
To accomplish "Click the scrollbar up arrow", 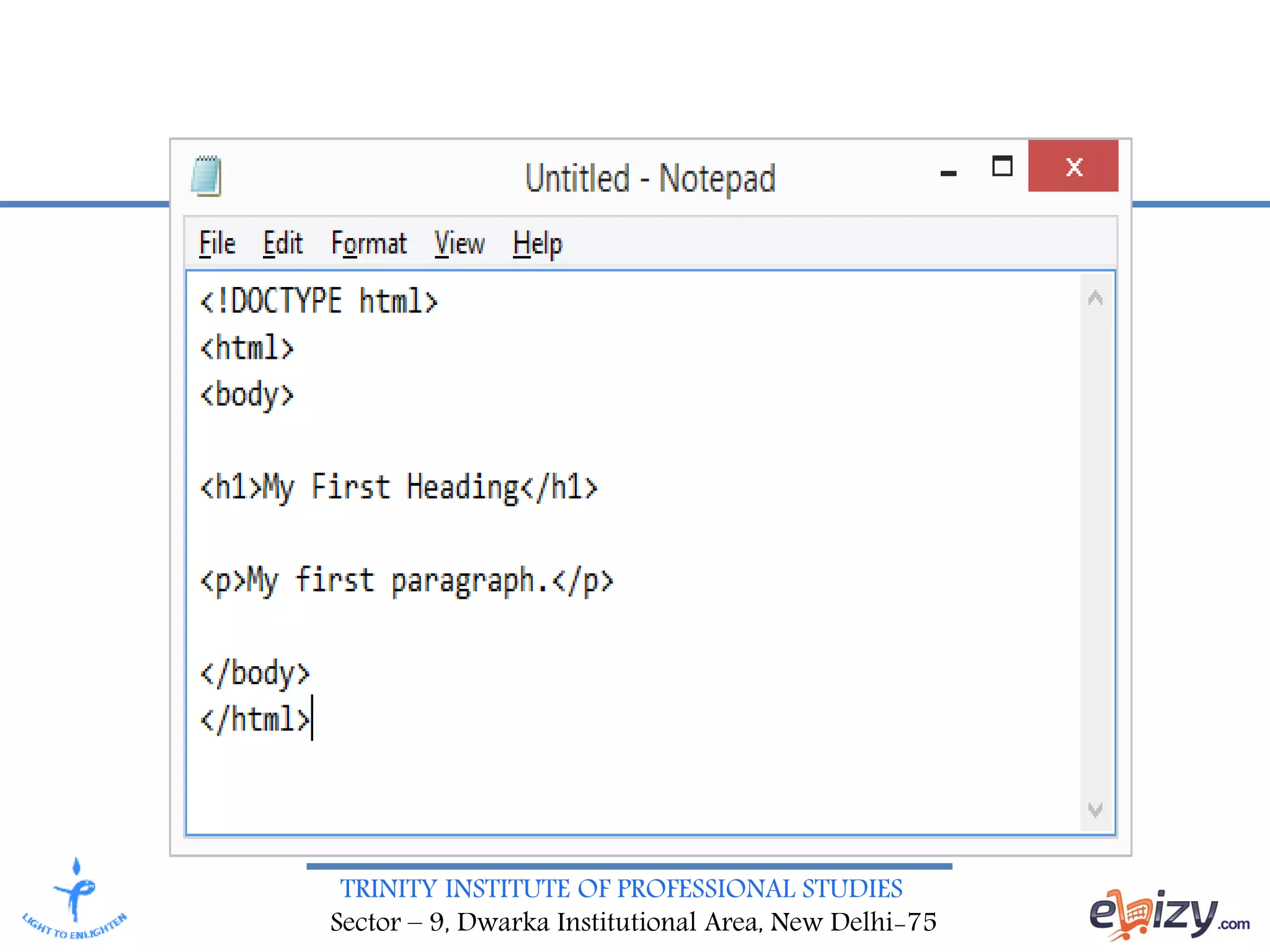I will pyautogui.click(x=1095, y=299).
